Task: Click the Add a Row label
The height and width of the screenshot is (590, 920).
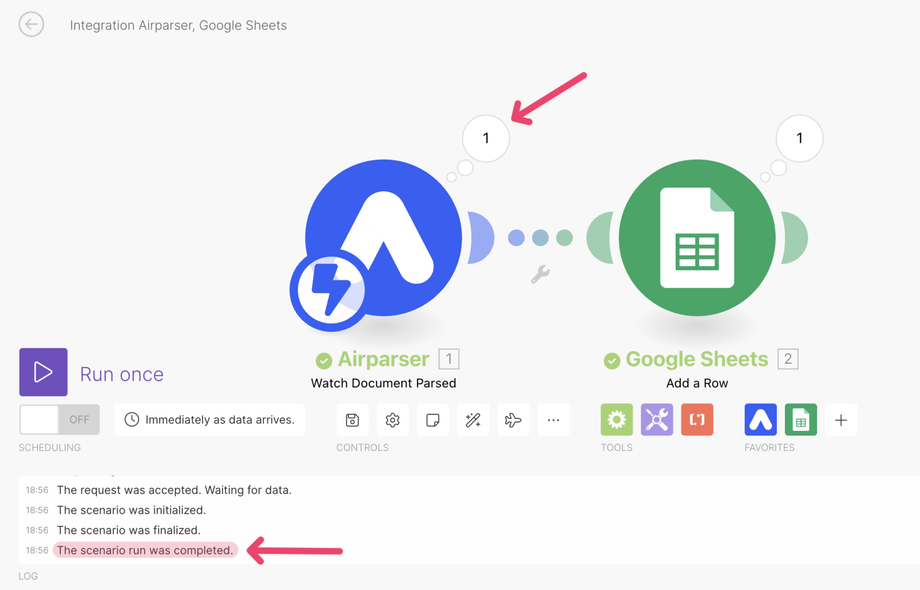Action: point(697,383)
